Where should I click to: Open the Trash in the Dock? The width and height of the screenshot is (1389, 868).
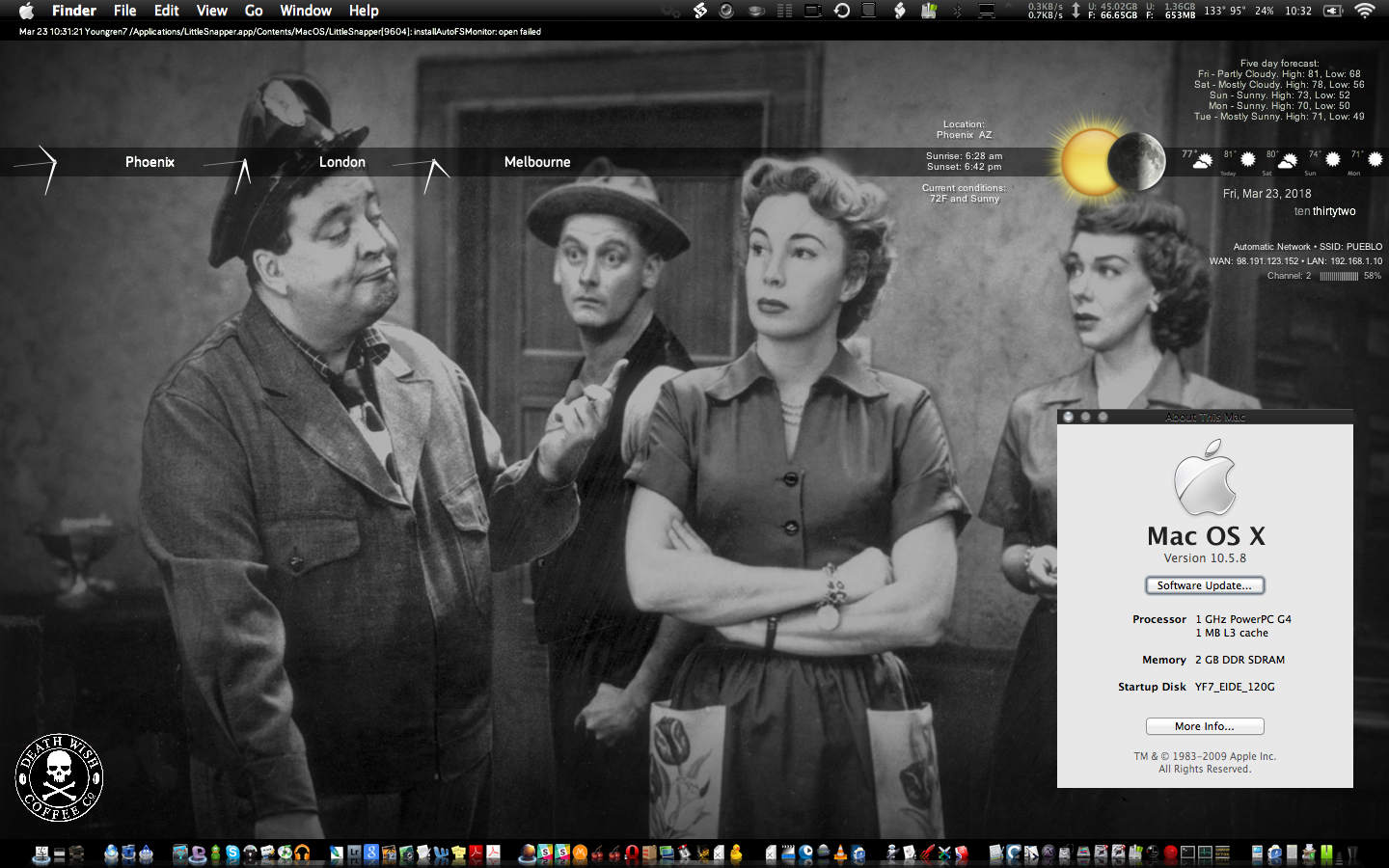(x=1352, y=854)
